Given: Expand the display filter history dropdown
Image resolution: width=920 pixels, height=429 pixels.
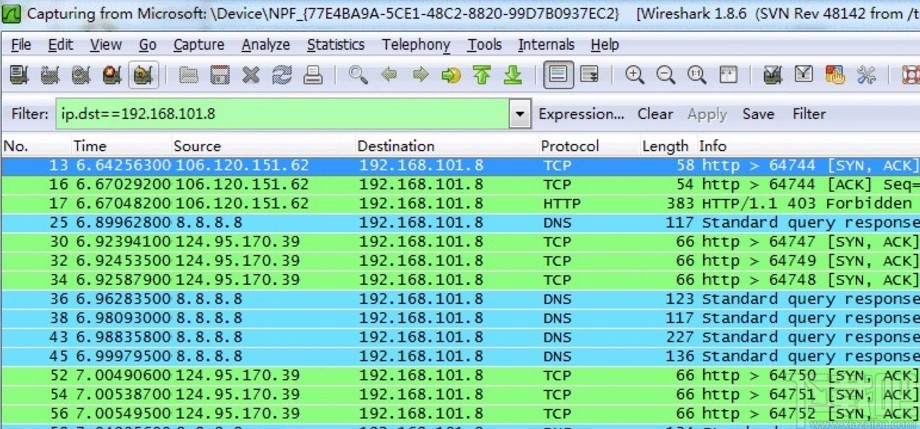Looking at the screenshot, I should (x=520, y=114).
